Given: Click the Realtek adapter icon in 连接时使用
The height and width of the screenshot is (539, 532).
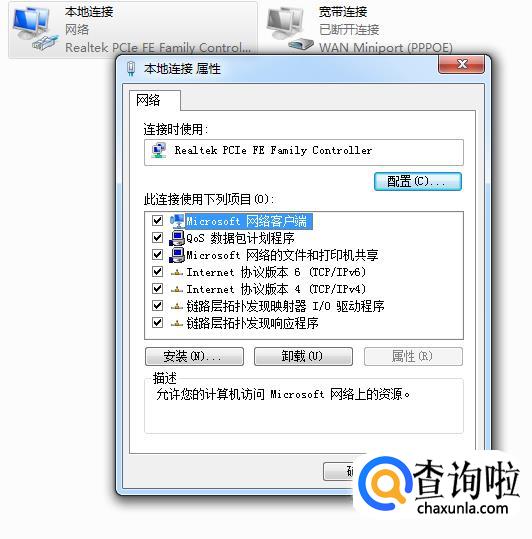Looking at the screenshot, I should 159,151.
